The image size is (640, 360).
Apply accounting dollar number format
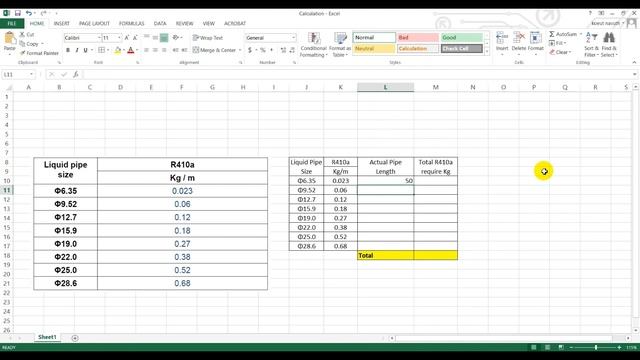(x=250, y=50)
